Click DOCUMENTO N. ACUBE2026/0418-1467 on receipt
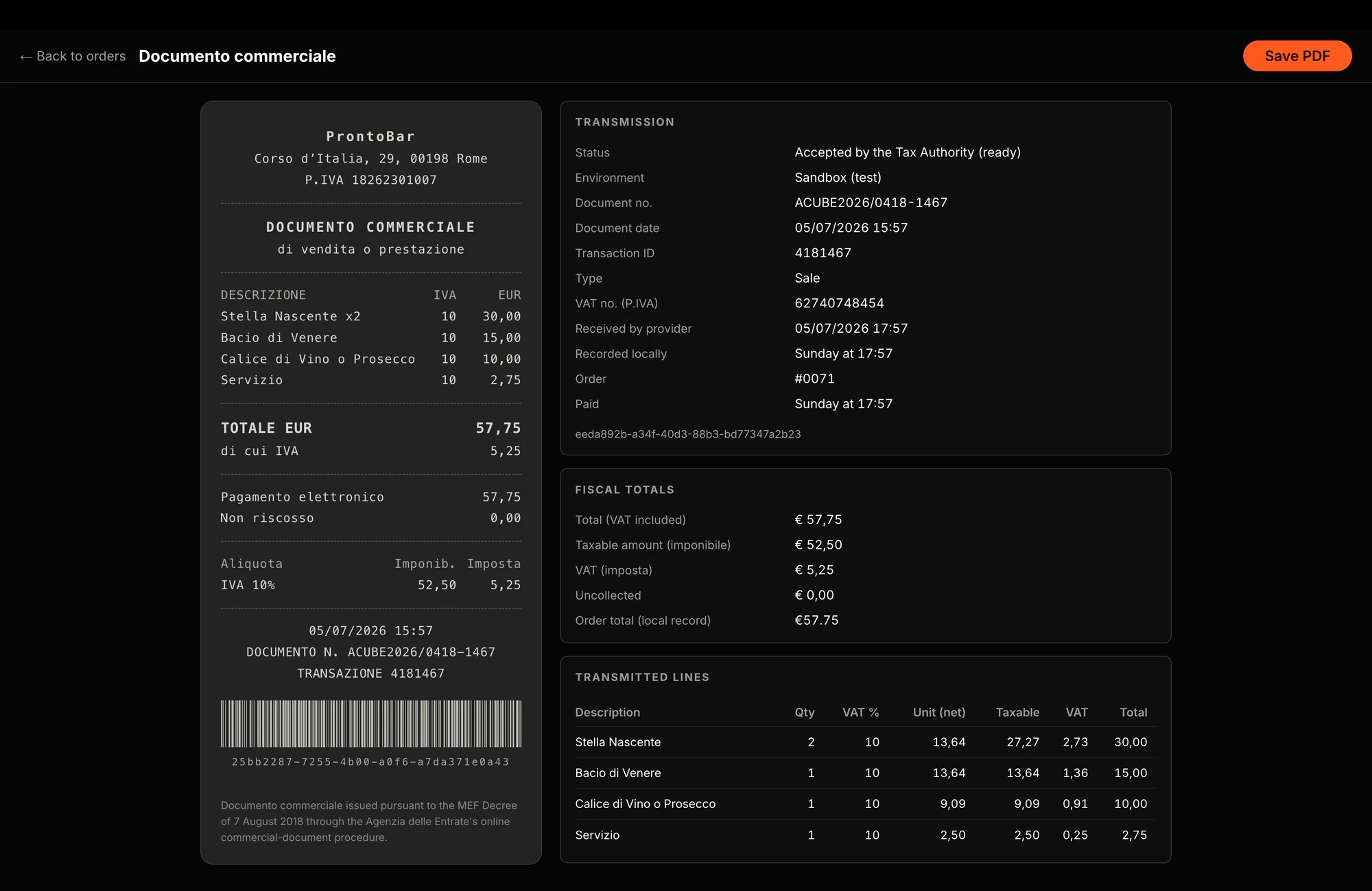Screen dimensions: 1372x891 (x=370, y=652)
